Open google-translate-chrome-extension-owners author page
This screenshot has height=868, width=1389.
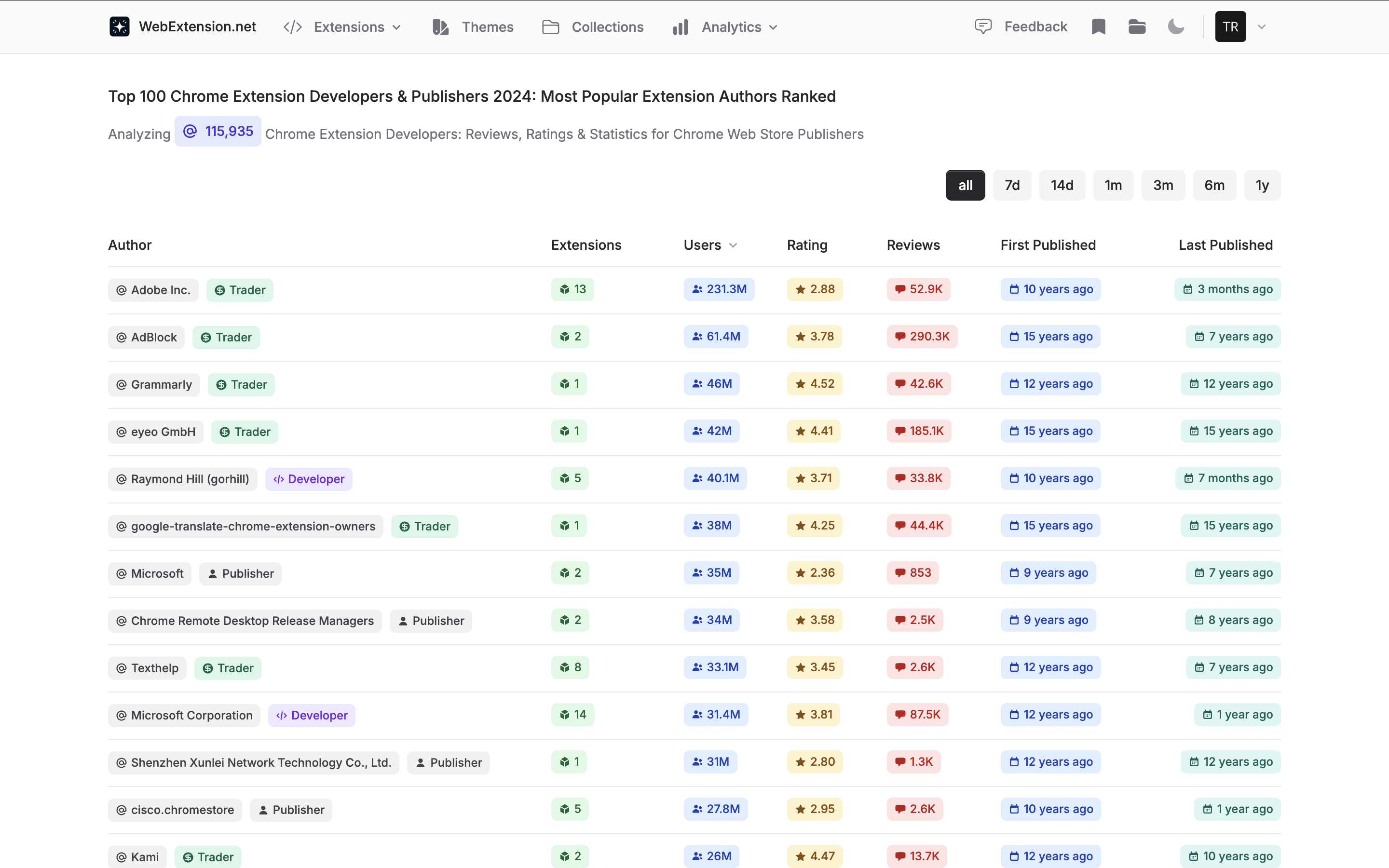tap(245, 527)
